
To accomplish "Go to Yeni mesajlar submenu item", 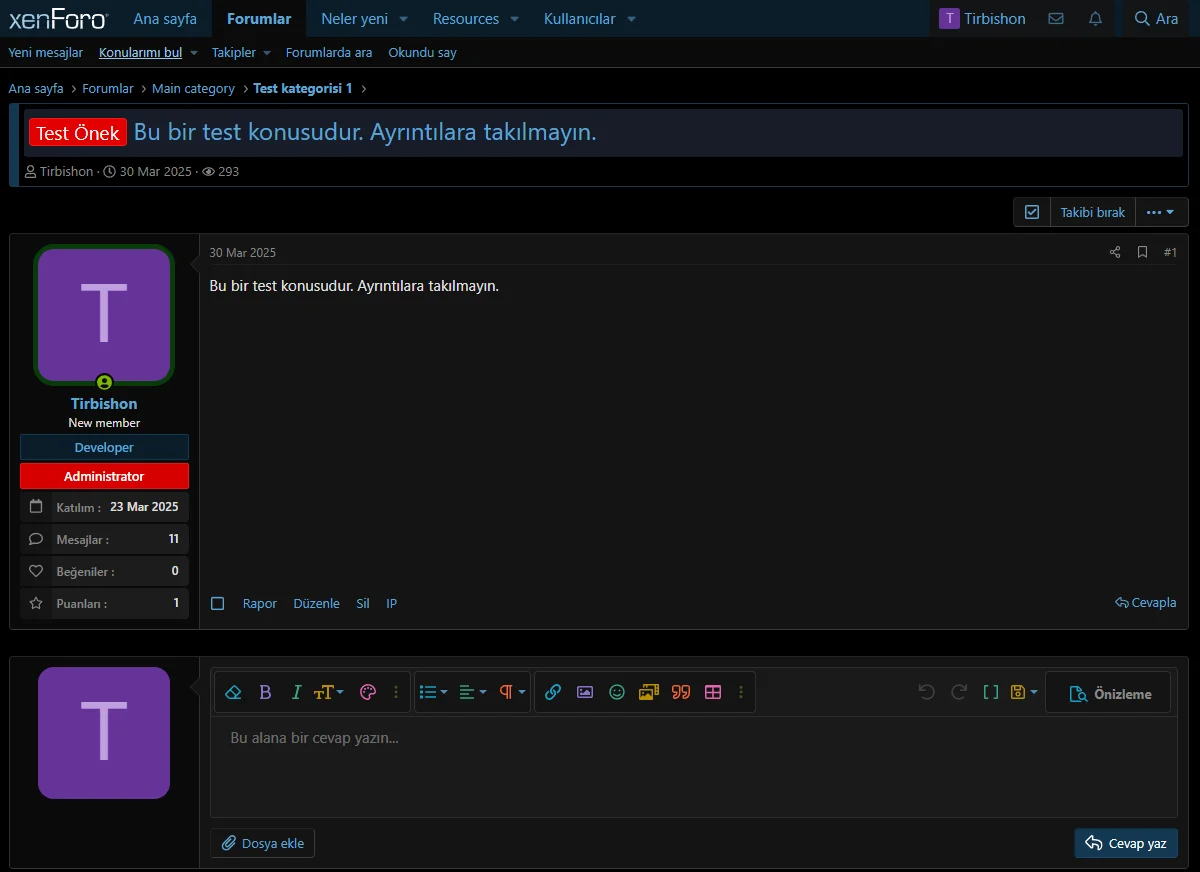I will (46, 53).
